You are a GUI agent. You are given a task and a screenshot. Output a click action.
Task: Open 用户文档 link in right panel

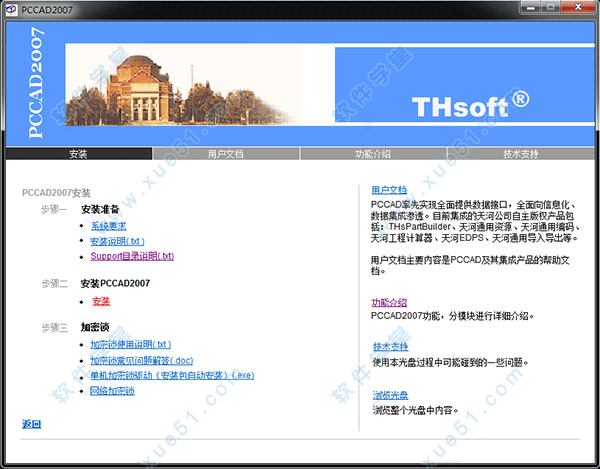tap(389, 189)
